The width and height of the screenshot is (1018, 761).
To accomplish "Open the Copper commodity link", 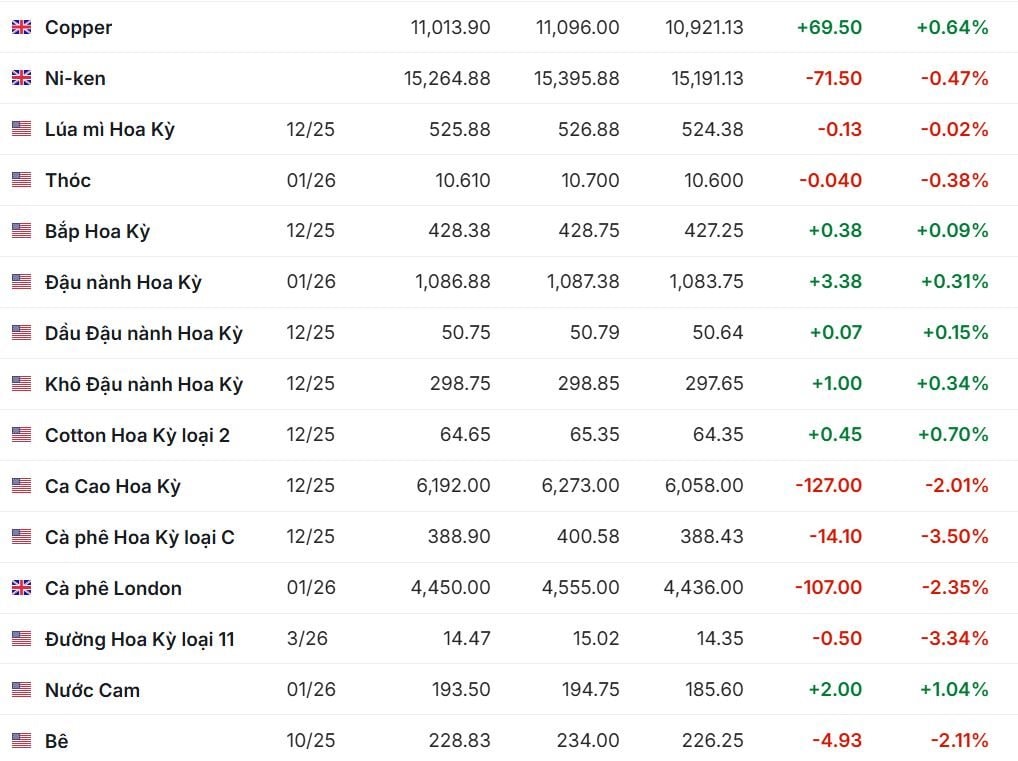I will coord(78,28).
